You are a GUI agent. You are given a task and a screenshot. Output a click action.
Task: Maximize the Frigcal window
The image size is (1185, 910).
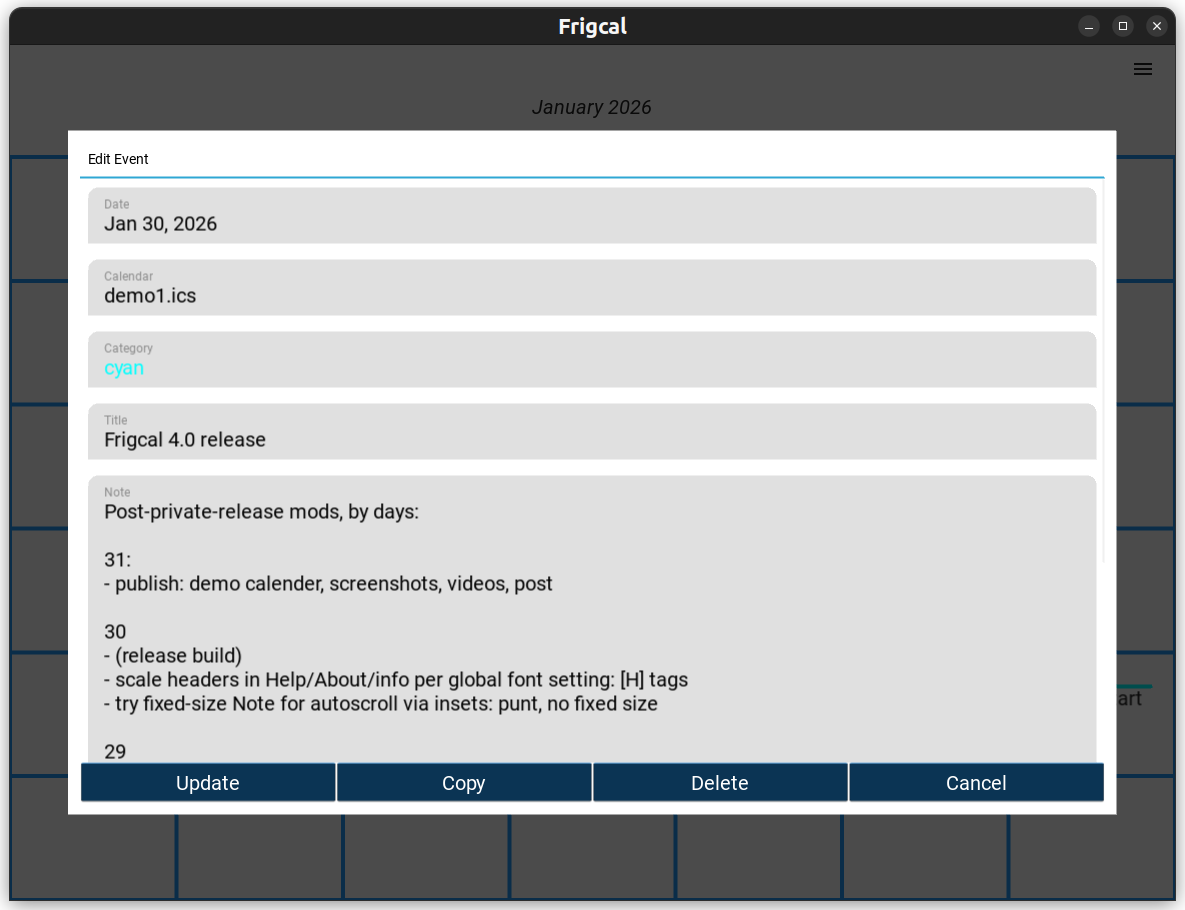click(1123, 26)
